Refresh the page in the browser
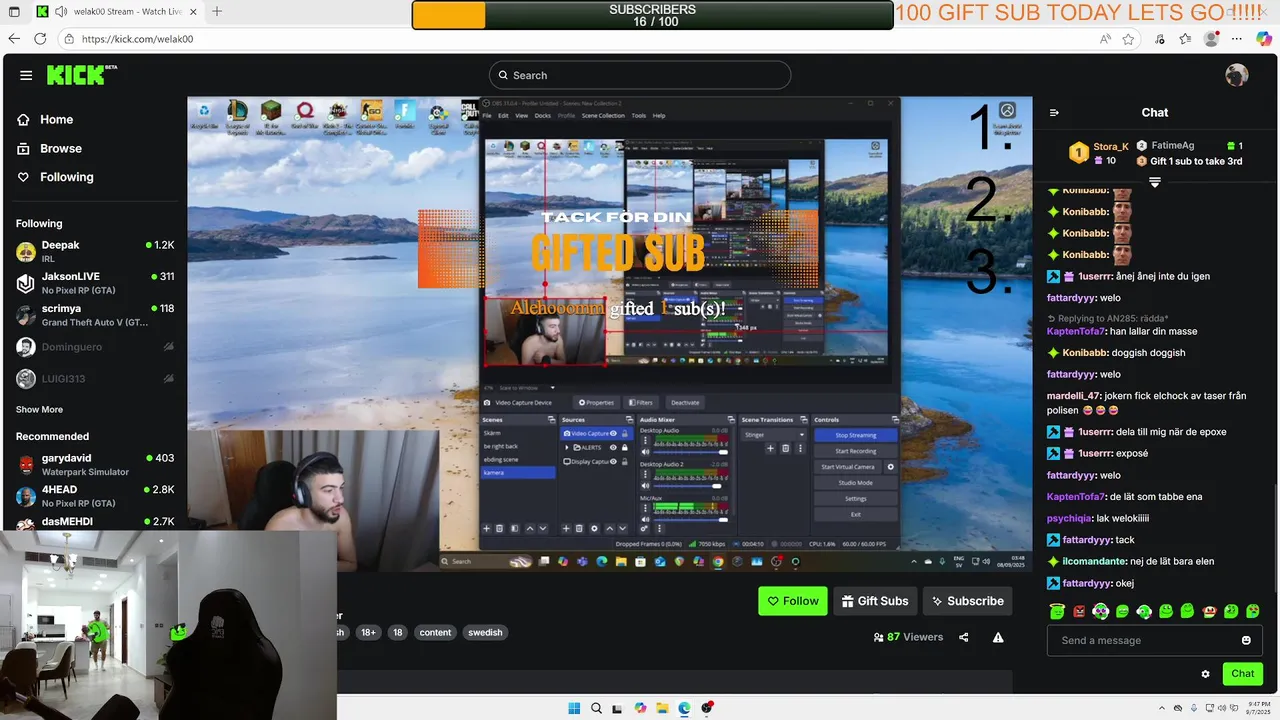This screenshot has height=720, width=1280. coord(40,39)
